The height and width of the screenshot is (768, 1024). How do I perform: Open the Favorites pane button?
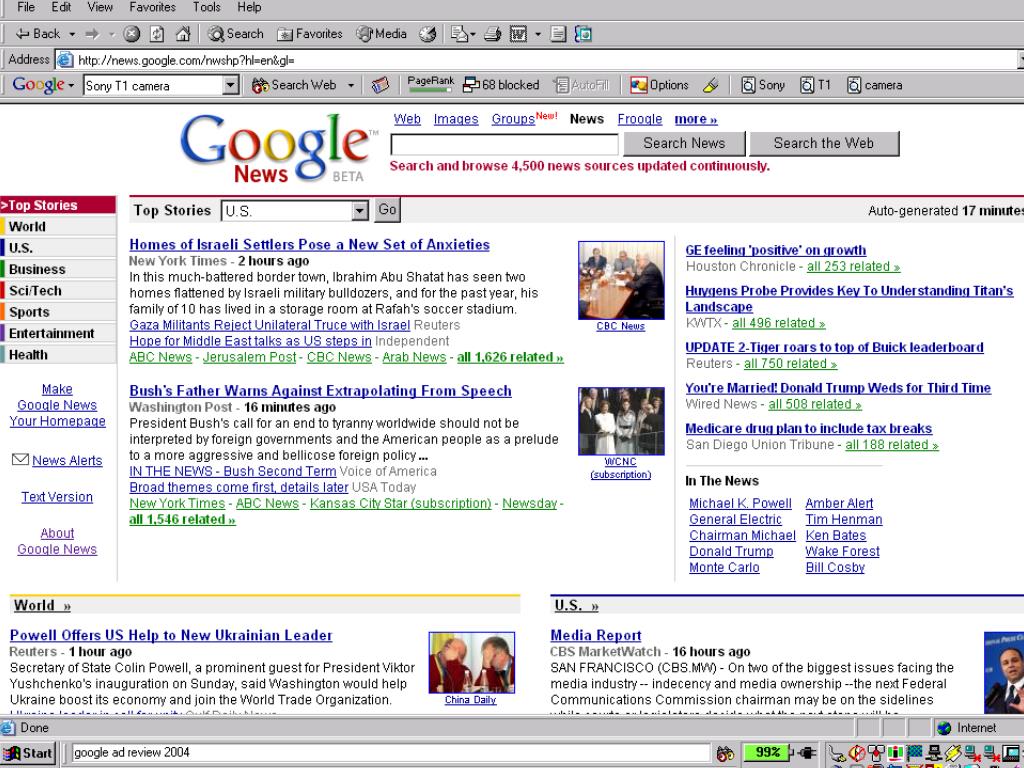pos(310,34)
